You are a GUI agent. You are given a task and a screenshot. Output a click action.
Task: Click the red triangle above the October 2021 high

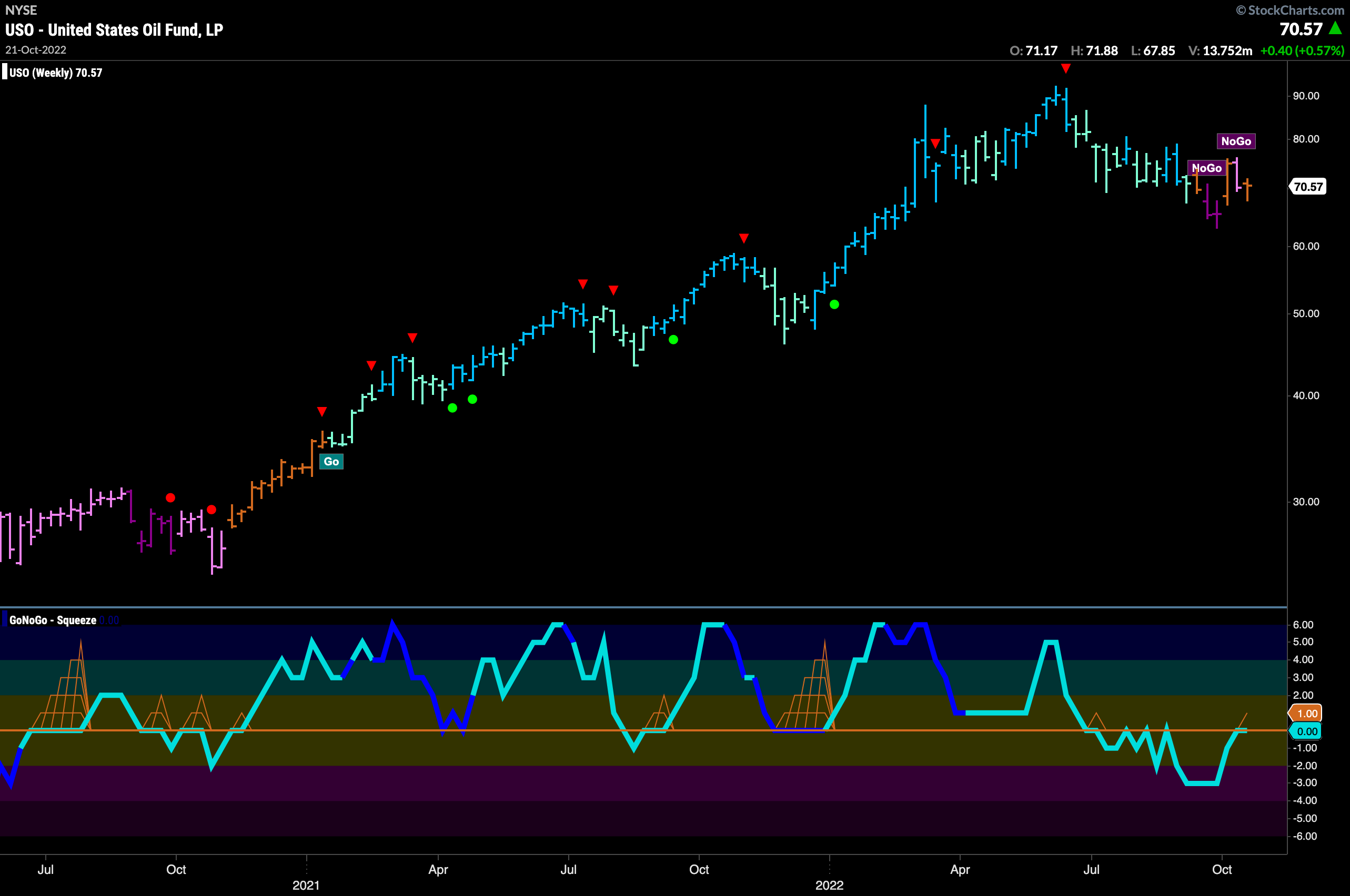(x=743, y=238)
